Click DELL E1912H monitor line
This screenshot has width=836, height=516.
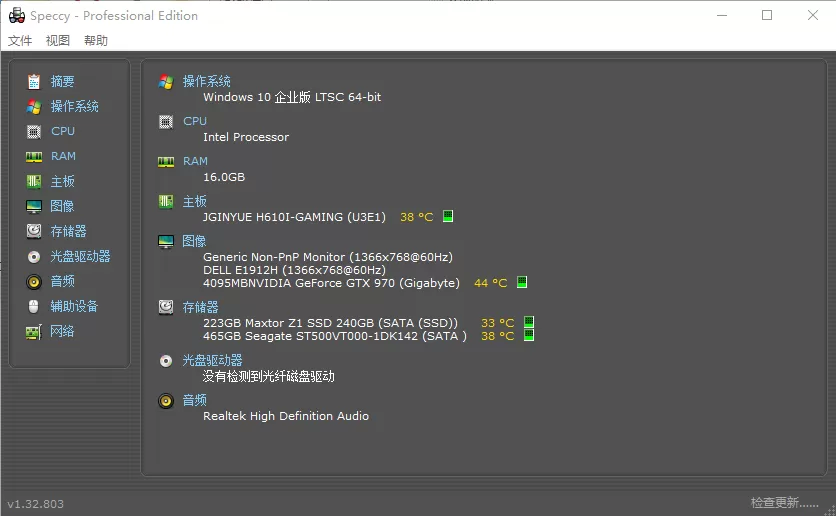point(294,270)
